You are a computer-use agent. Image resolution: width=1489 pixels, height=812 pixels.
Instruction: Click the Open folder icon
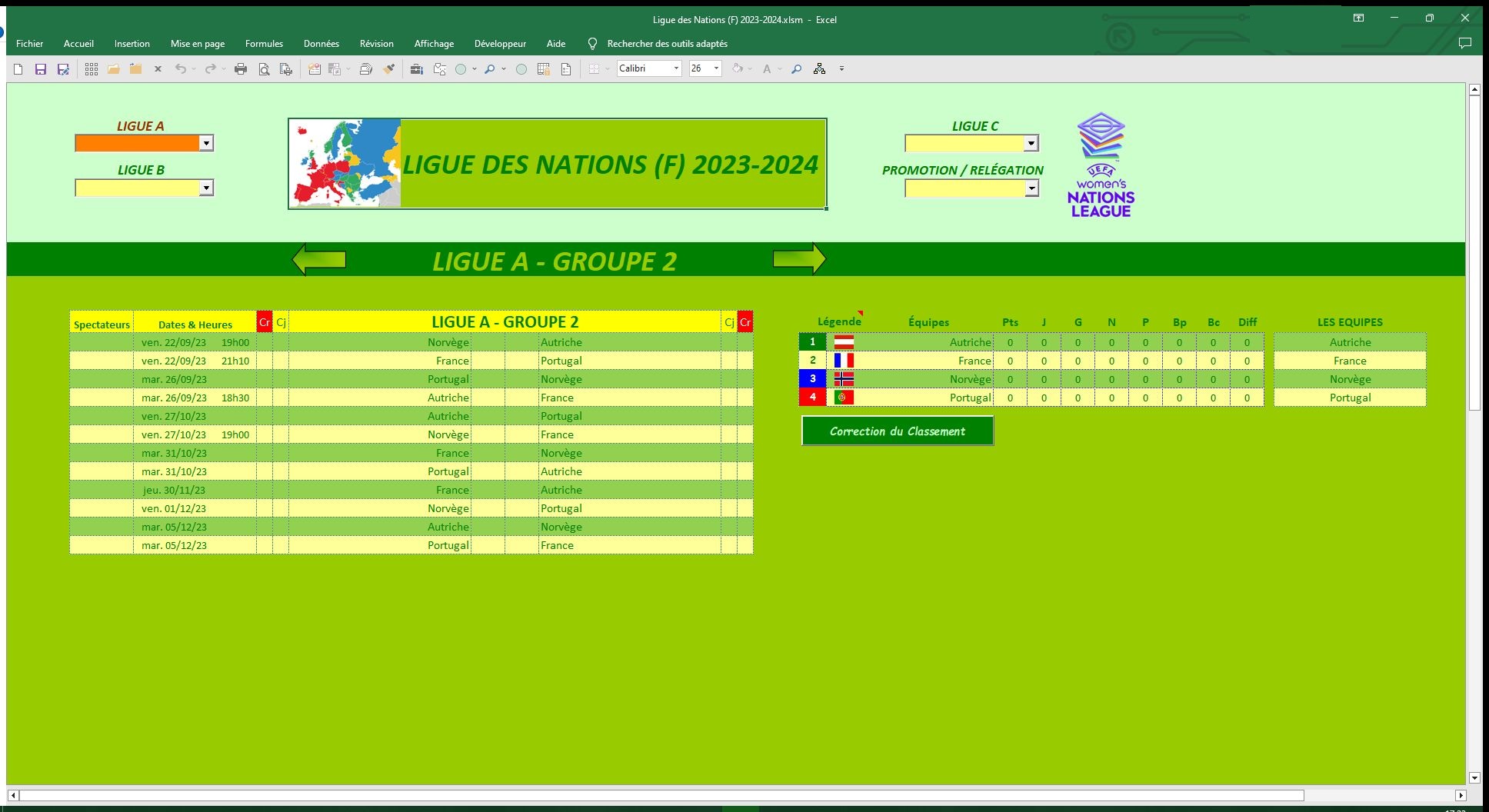click(113, 69)
